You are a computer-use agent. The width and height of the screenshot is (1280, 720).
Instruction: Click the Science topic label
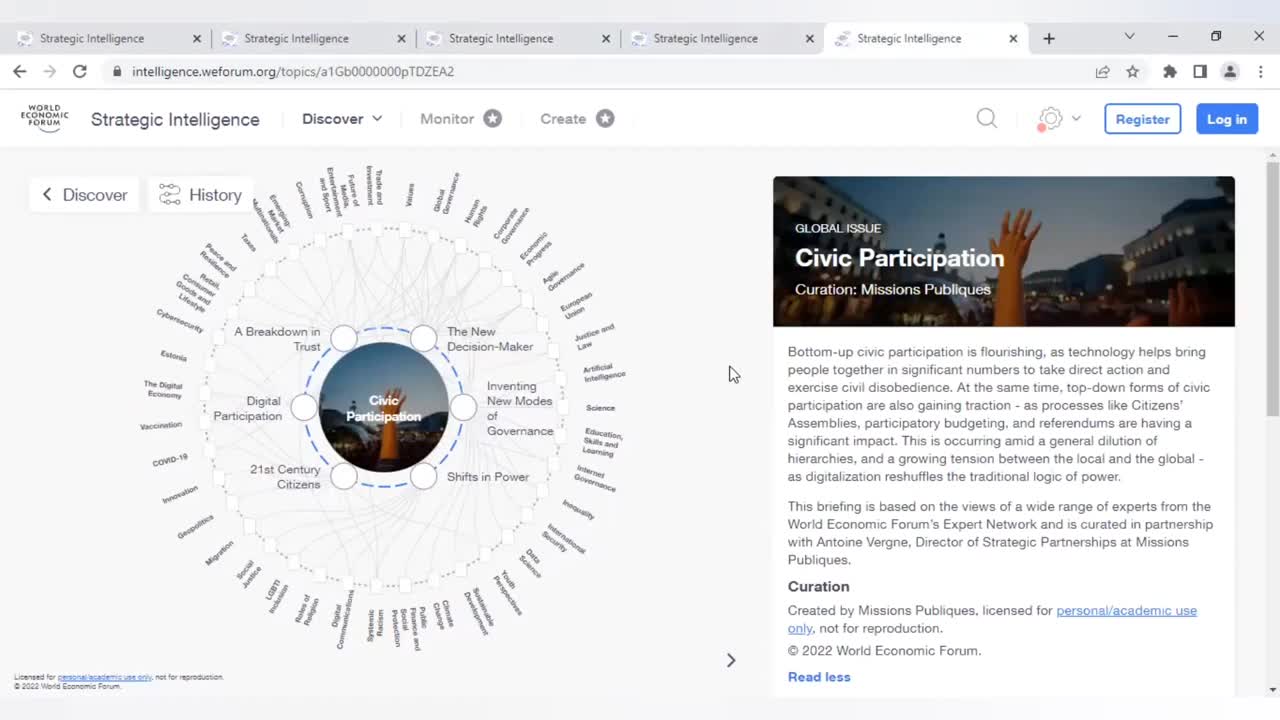[x=601, y=408]
